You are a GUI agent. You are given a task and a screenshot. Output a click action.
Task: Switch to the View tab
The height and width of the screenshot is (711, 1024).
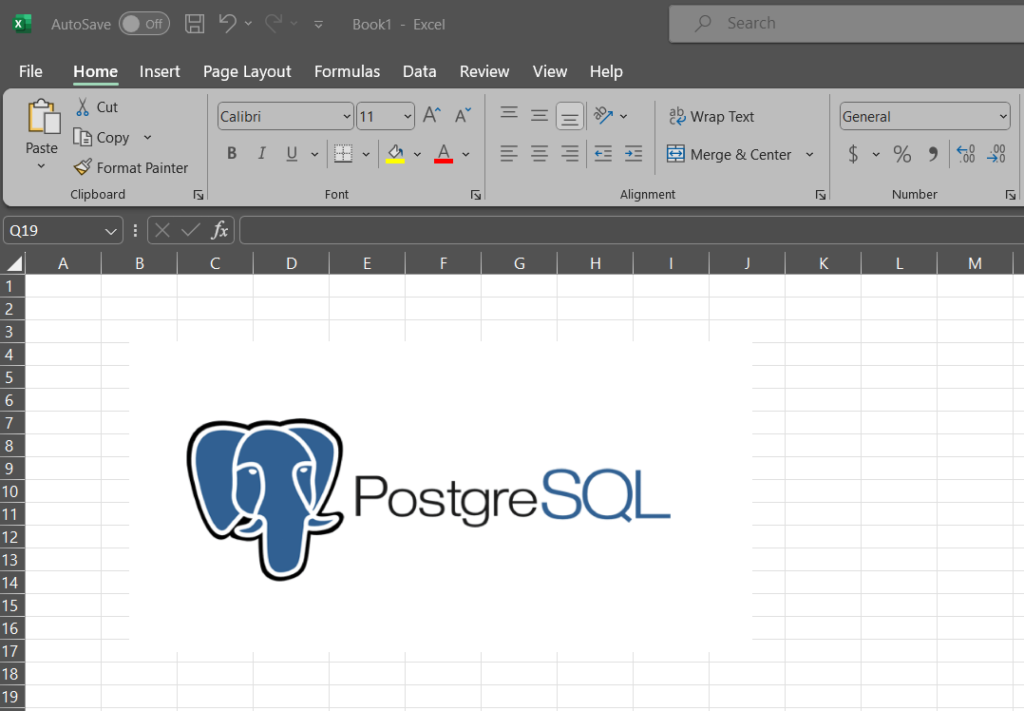[x=549, y=71]
